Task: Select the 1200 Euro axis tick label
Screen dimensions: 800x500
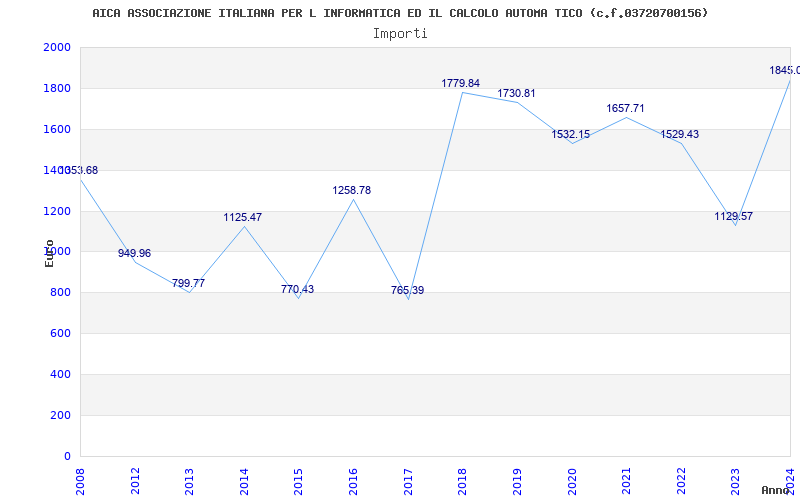Action: (x=57, y=211)
